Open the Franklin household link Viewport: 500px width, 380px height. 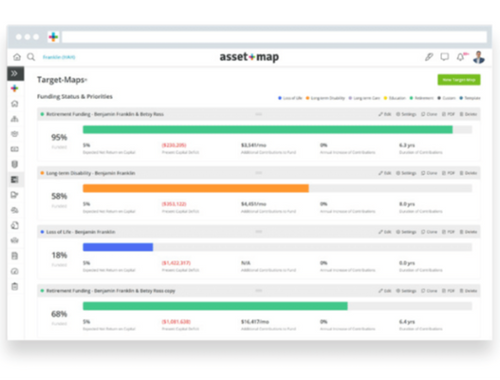pos(59,57)
